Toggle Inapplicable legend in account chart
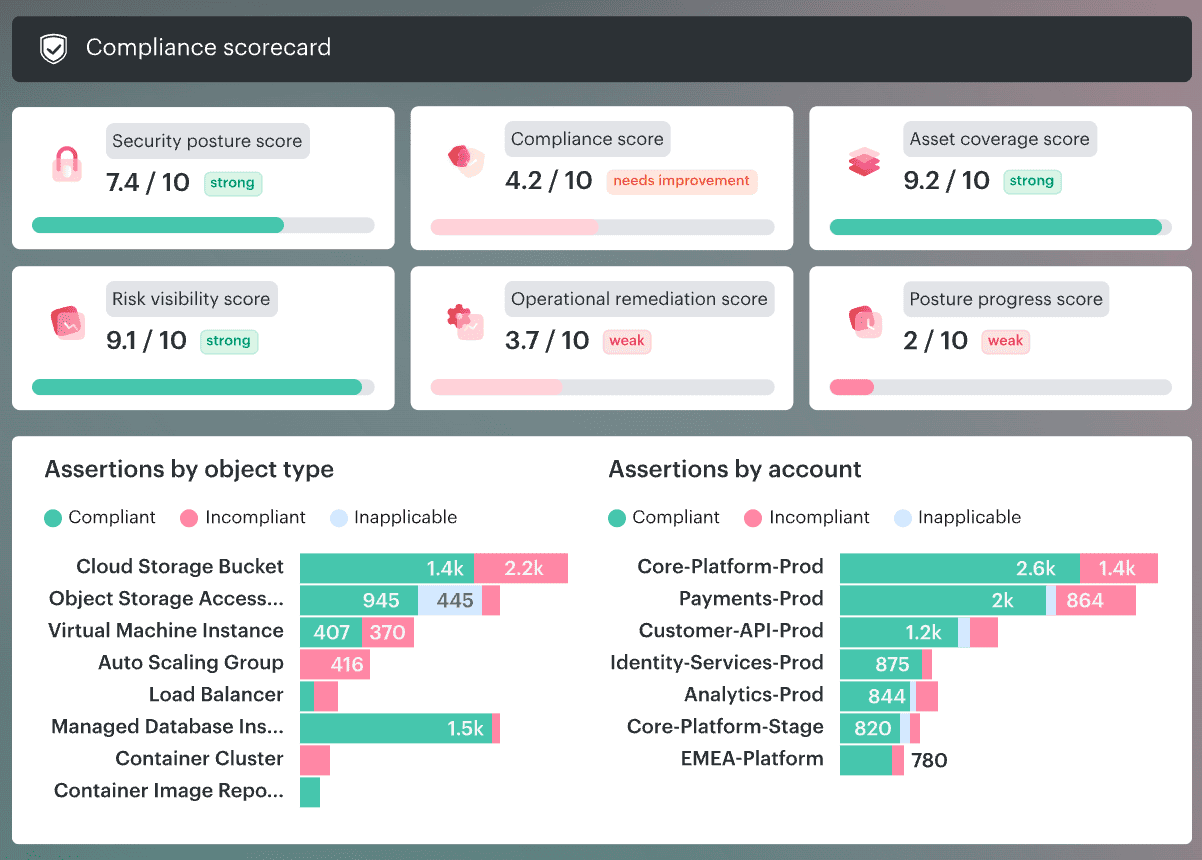The width and height of the screenshot is (1202, 860). (x=957, y=517)
